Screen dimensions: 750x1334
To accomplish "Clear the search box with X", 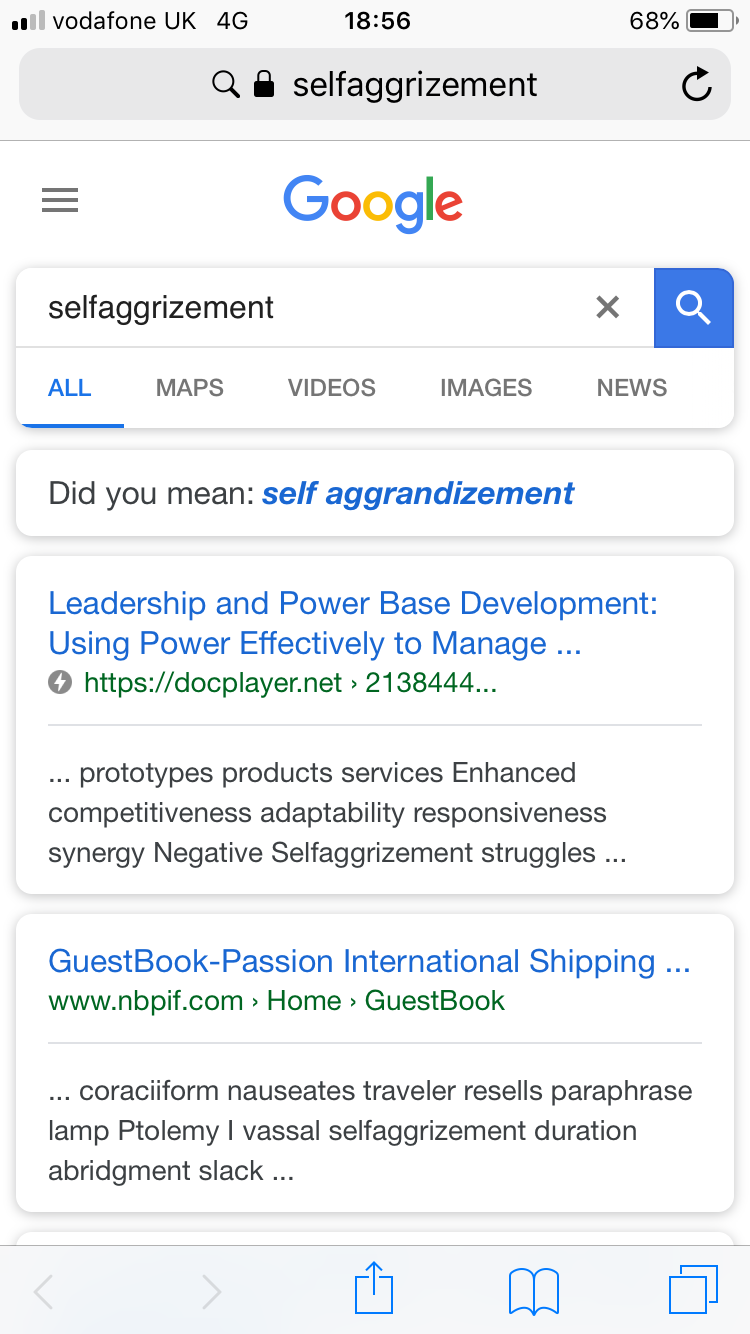I will (x=608, y=307).
